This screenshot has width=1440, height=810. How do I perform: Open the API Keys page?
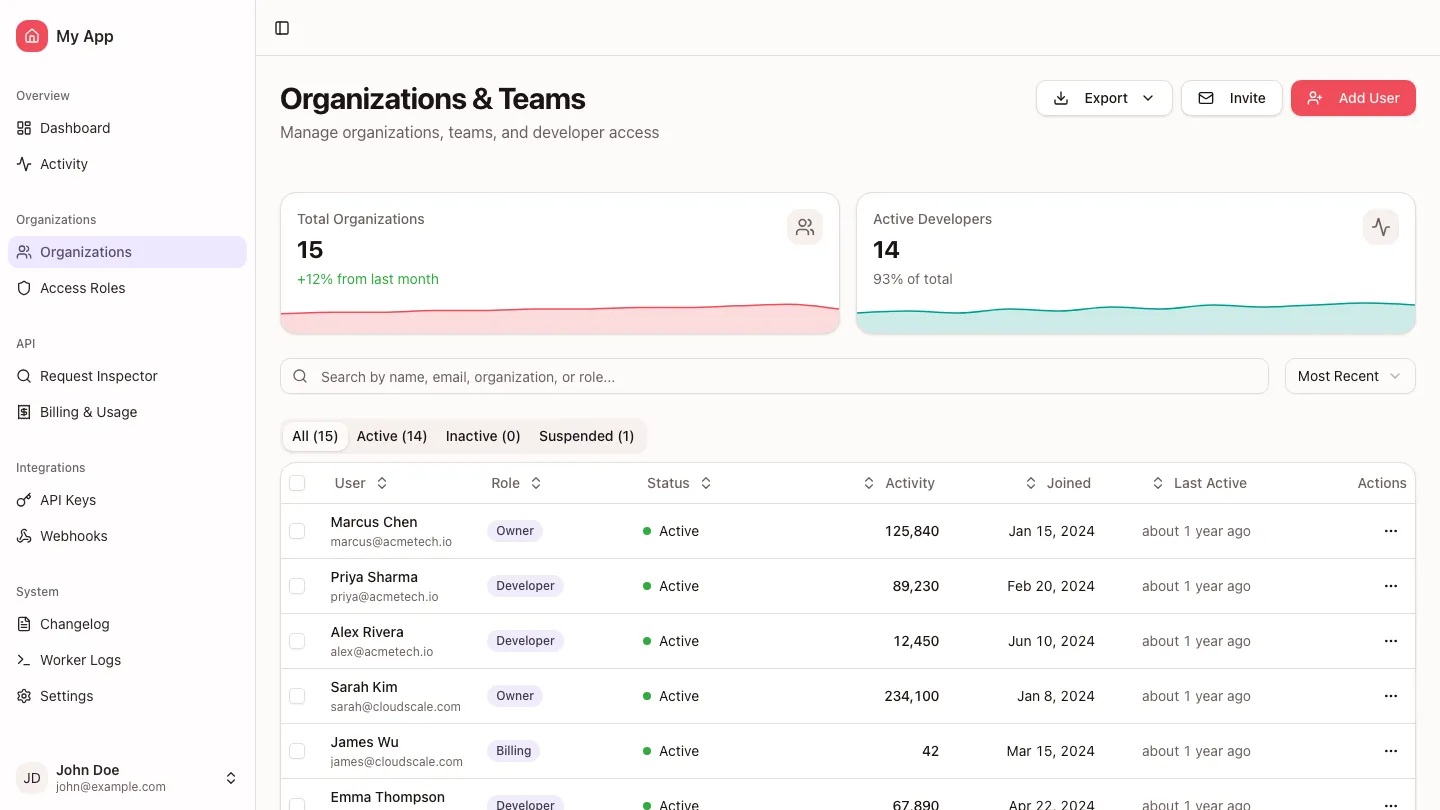(68, 500)
